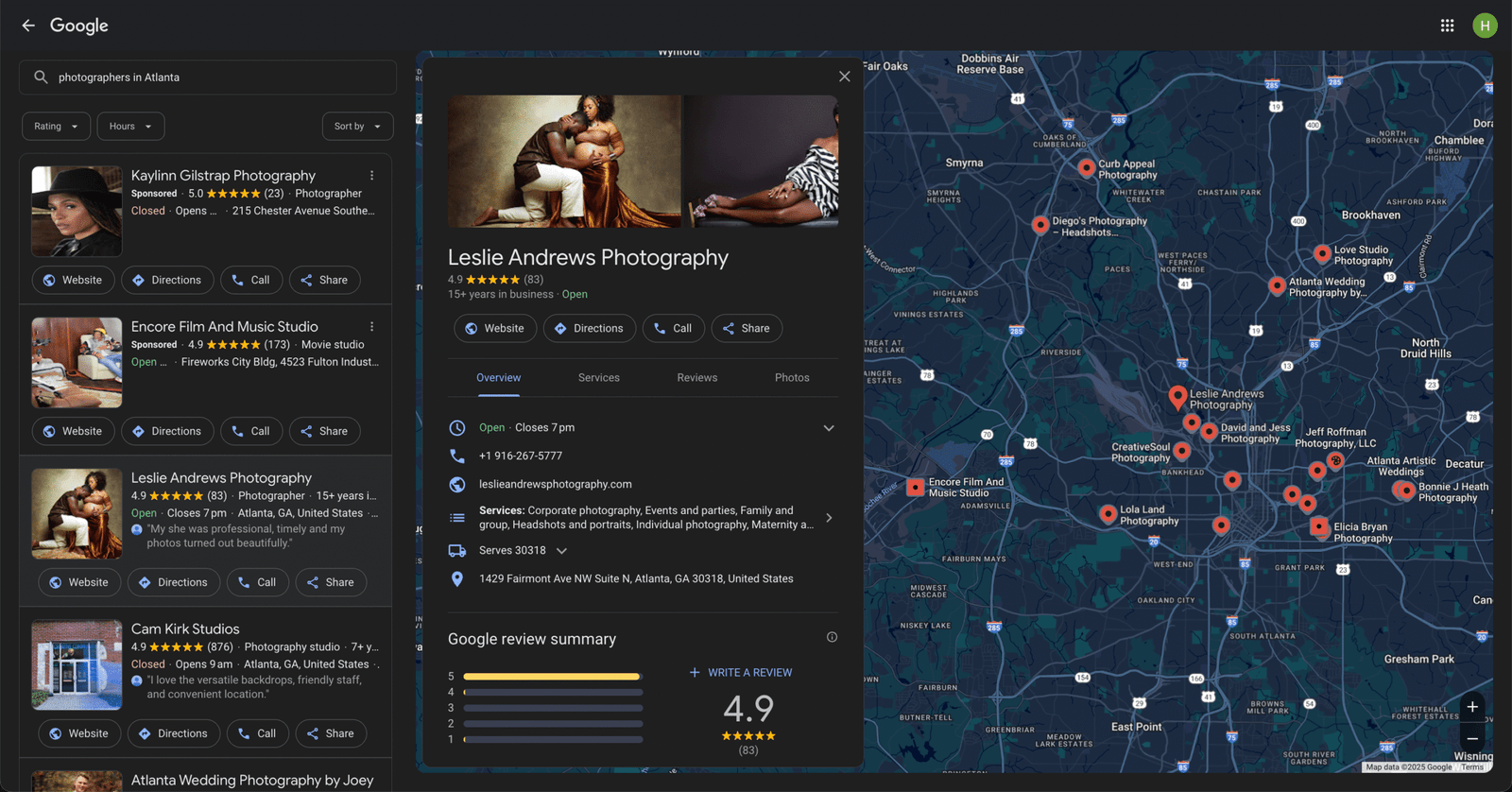Expand the Serves 30318 service area
The image size is (1512, 792).
pyautogui.click(x=561, y=551)
